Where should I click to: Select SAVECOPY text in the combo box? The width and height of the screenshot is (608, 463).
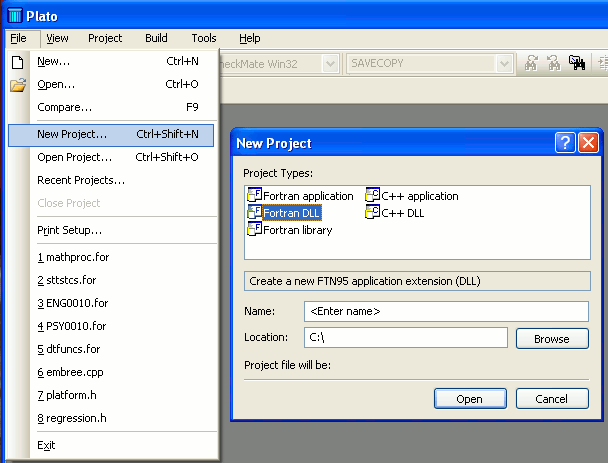pos(377,63)
